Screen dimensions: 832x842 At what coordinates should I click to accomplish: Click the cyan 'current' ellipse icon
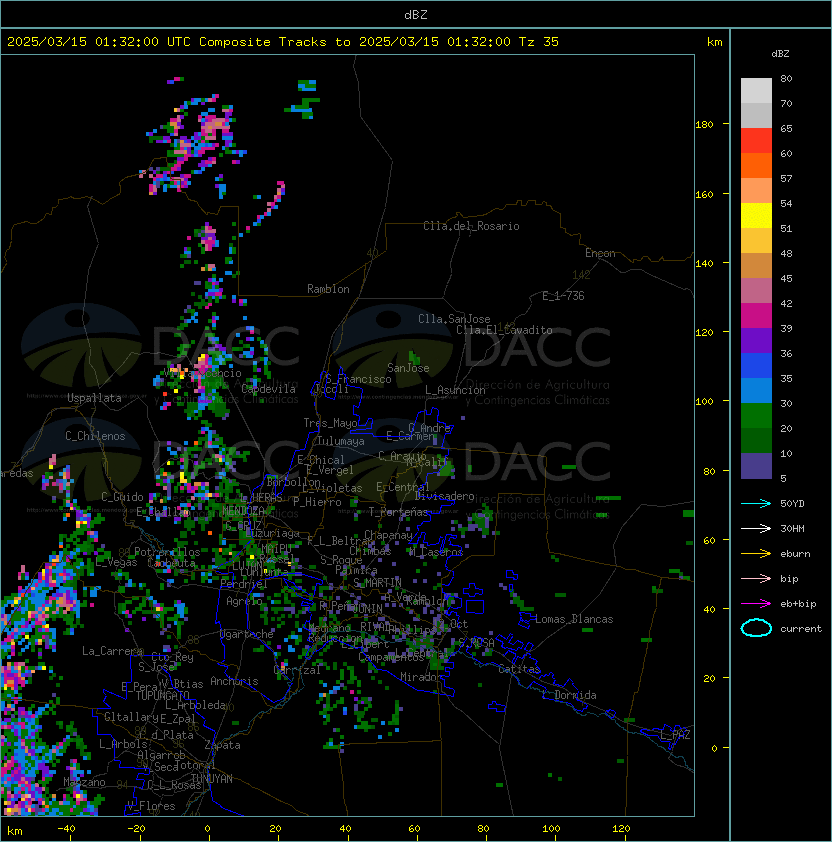click(756, 628)
